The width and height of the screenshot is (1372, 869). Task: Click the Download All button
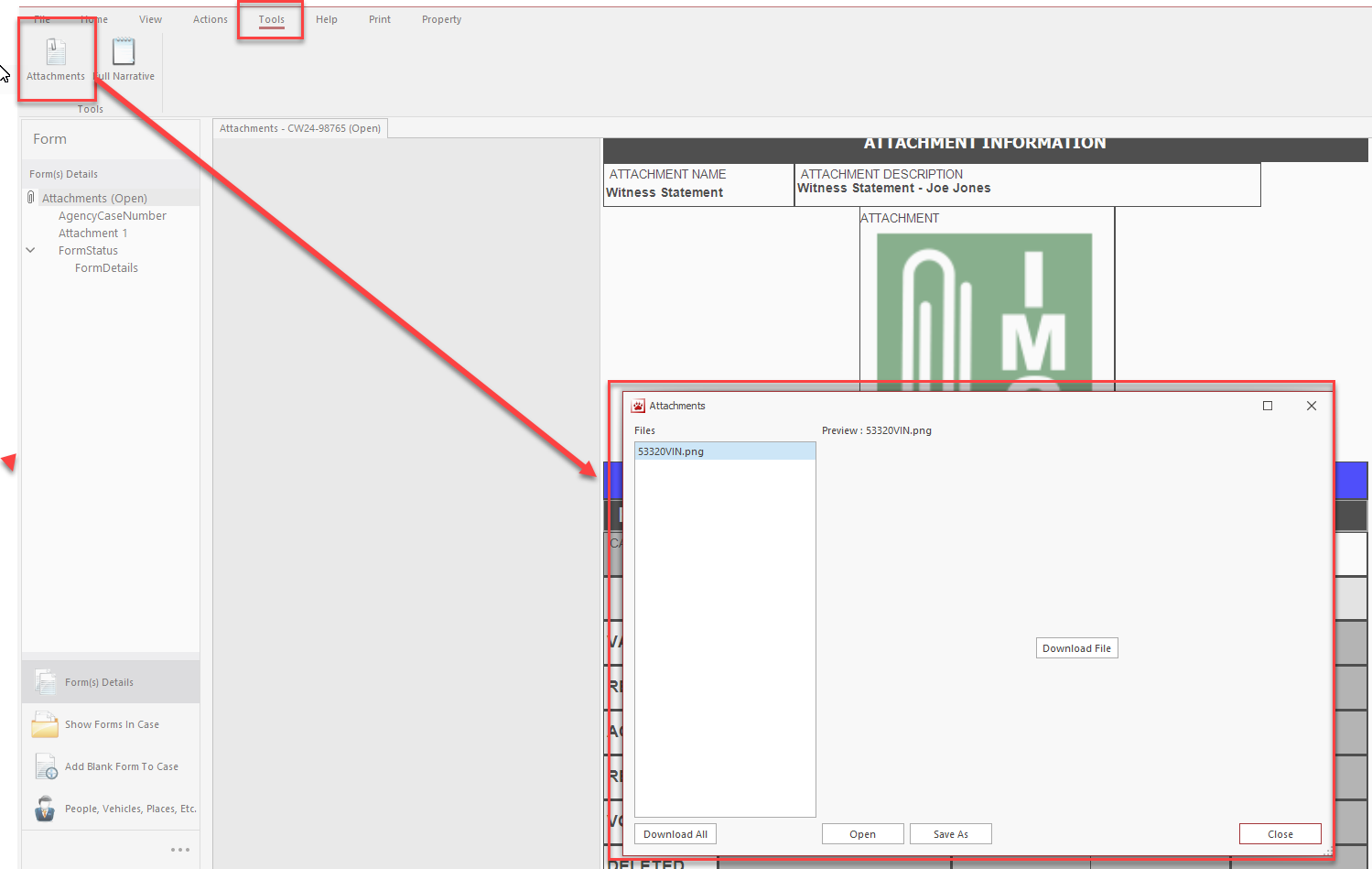(675, 834)
